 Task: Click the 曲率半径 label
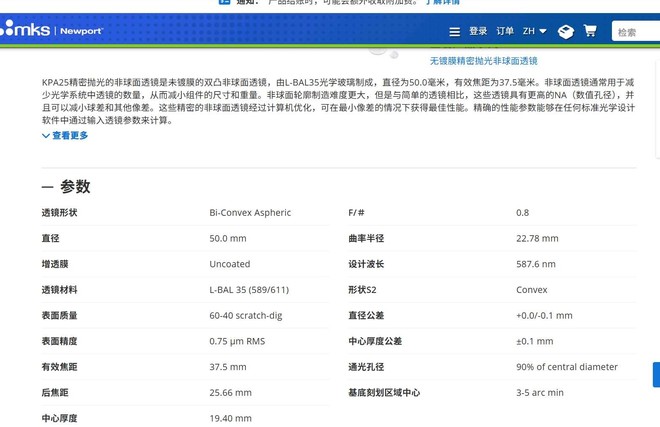366,238
